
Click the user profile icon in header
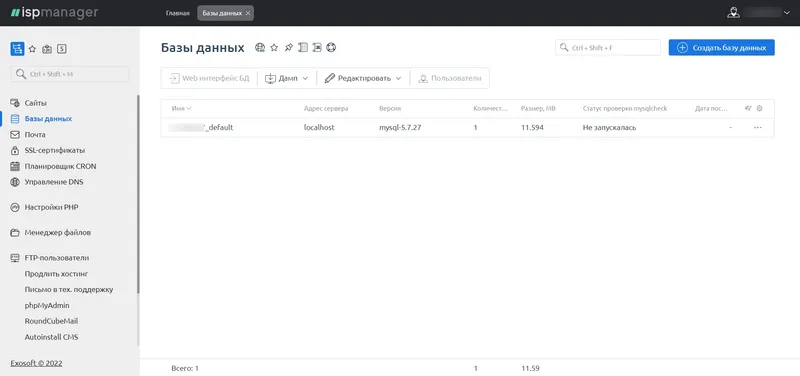[733, 13]
